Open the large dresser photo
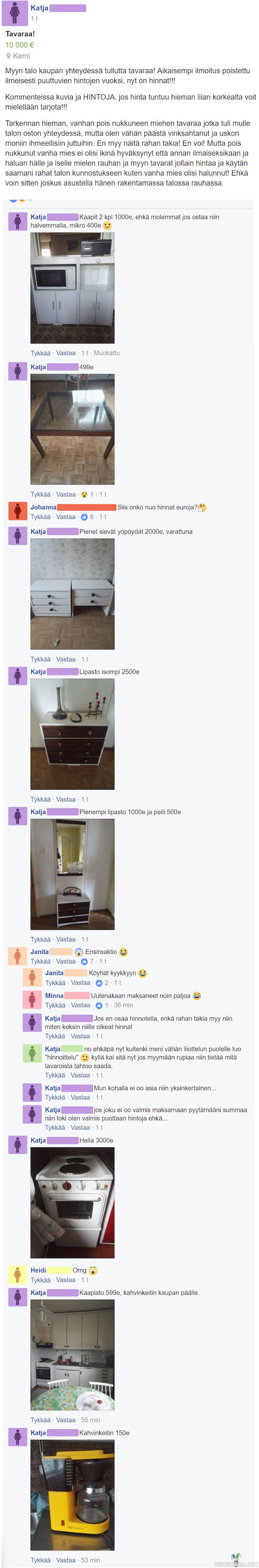The height and width of the screenshot is (1568, 259). pyautogui.click(x=72, y=734)
